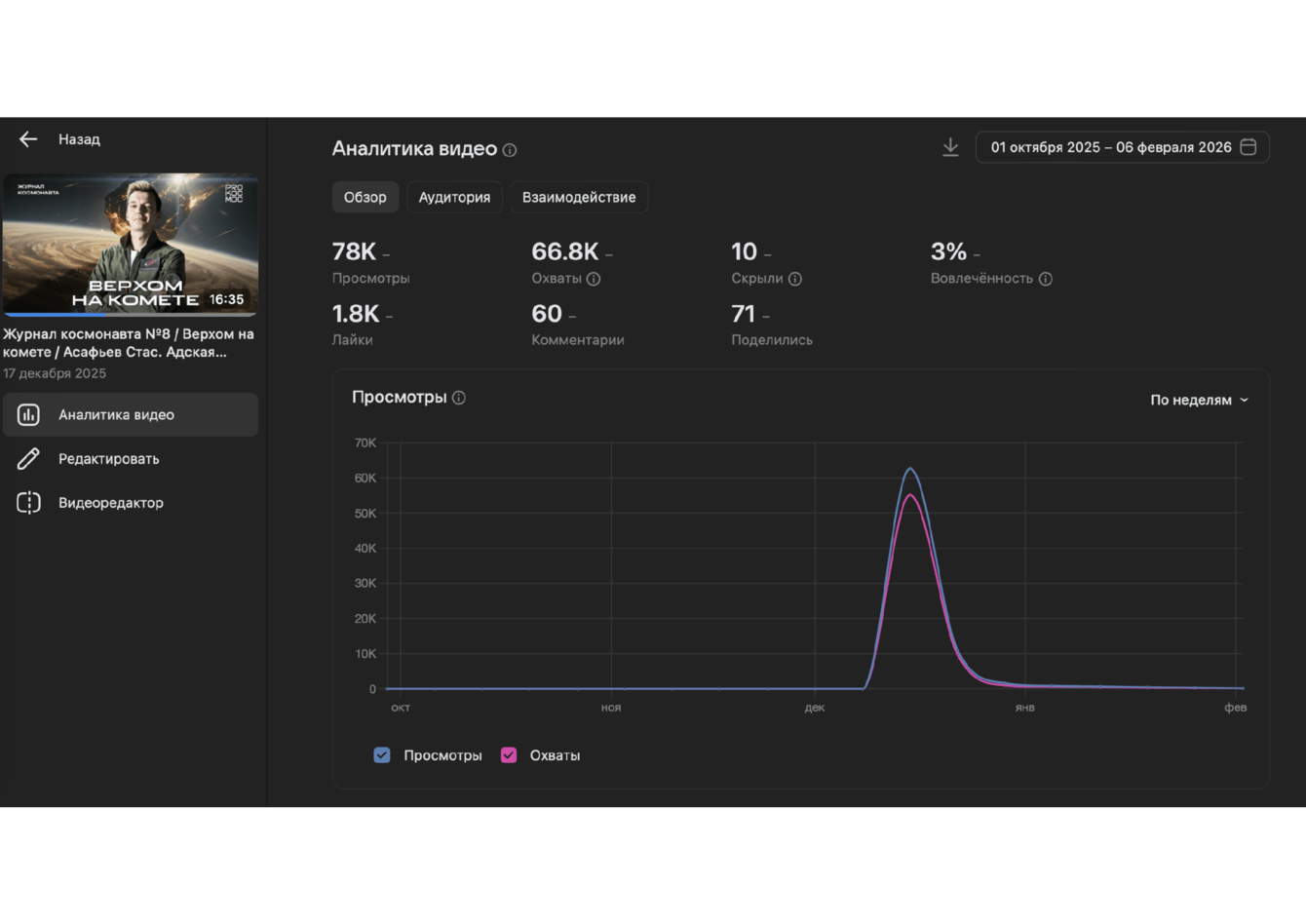Download analytics report via download icon

tap(950, 147)
